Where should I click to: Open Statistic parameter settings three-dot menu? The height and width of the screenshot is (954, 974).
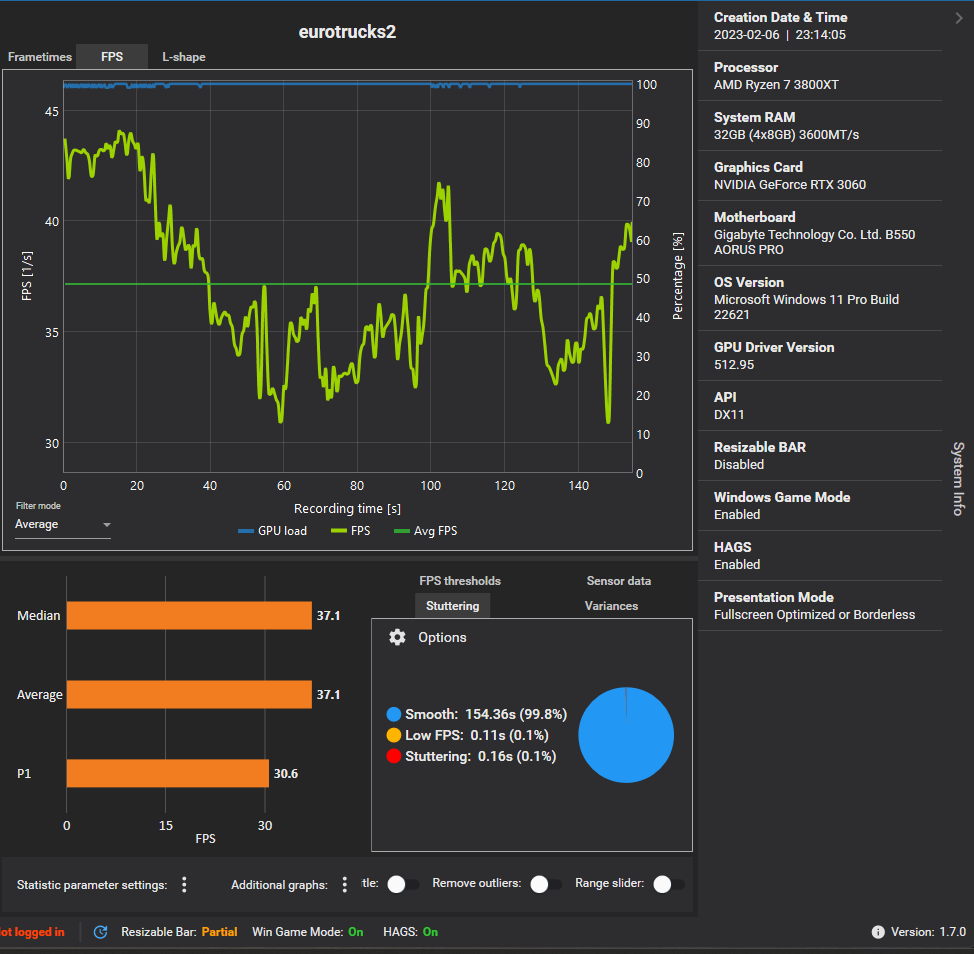pyautogui.click(x=184, y=884)
